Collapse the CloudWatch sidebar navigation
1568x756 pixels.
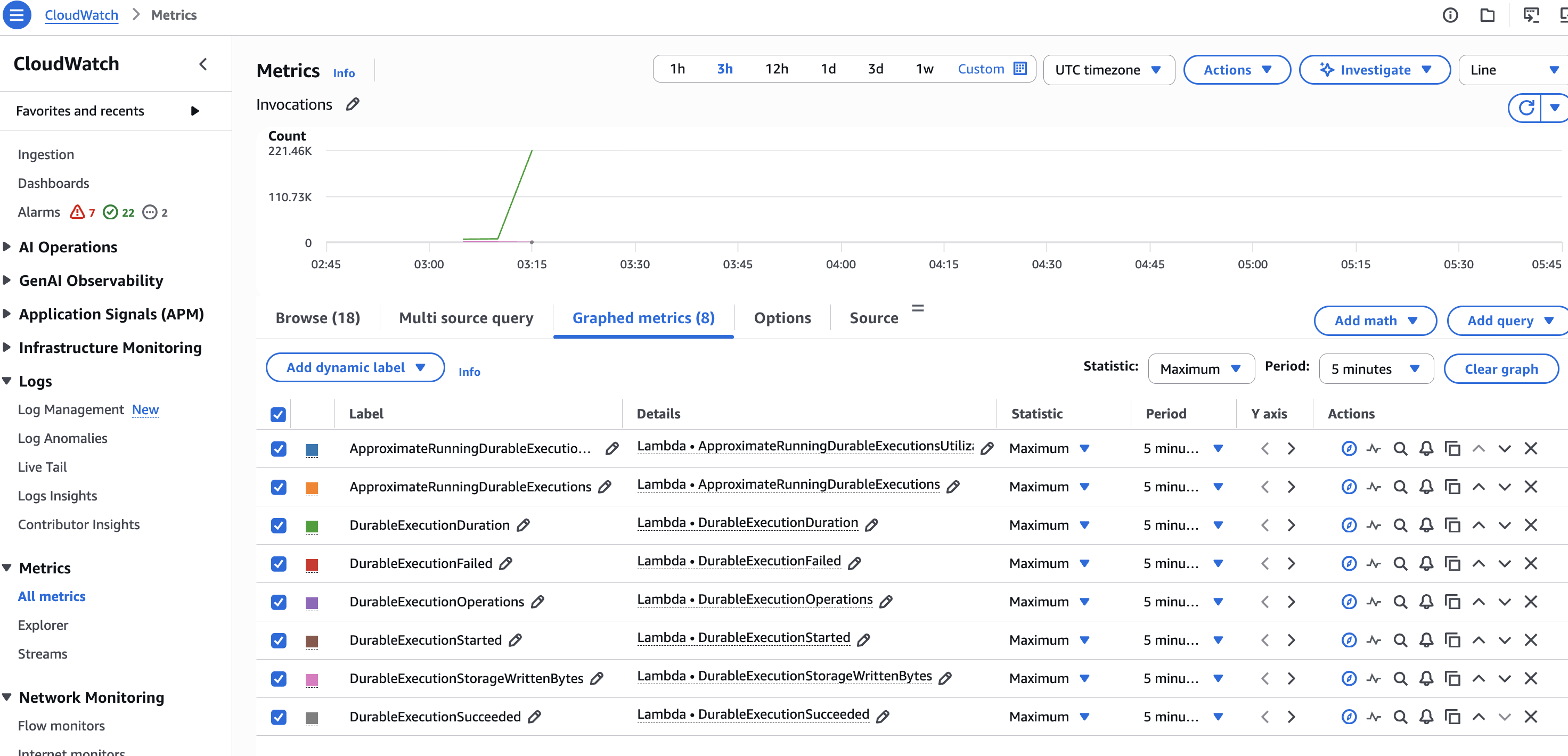coord(203,64)
